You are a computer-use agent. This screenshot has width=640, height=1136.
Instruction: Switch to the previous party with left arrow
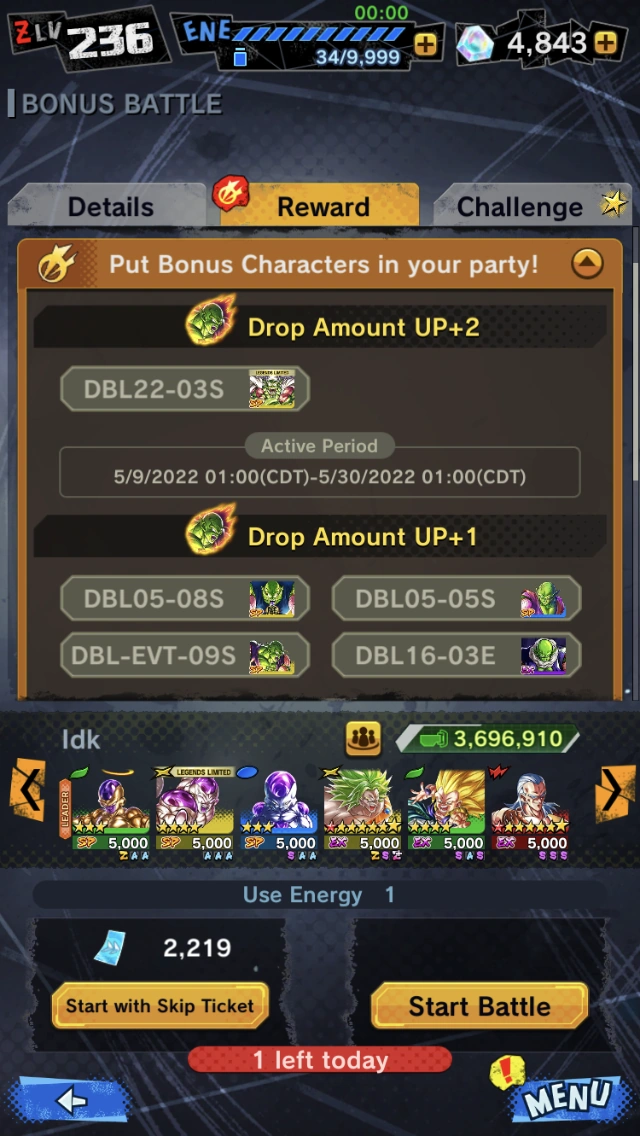[x=27, y=788]
